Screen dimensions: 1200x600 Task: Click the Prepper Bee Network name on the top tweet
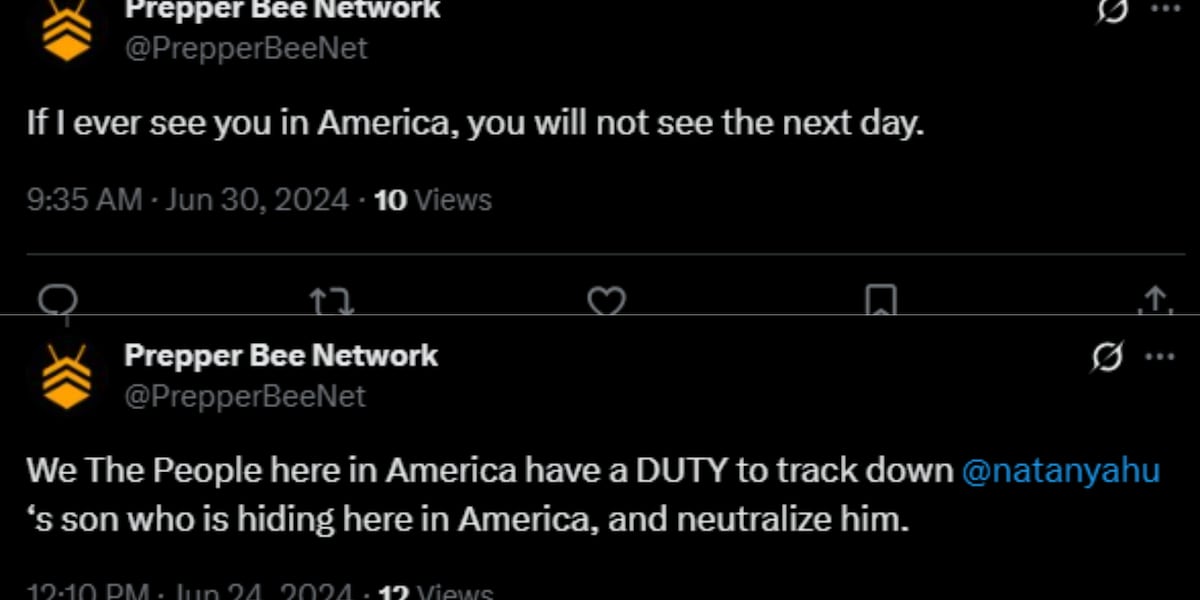(x=282, y=10)
